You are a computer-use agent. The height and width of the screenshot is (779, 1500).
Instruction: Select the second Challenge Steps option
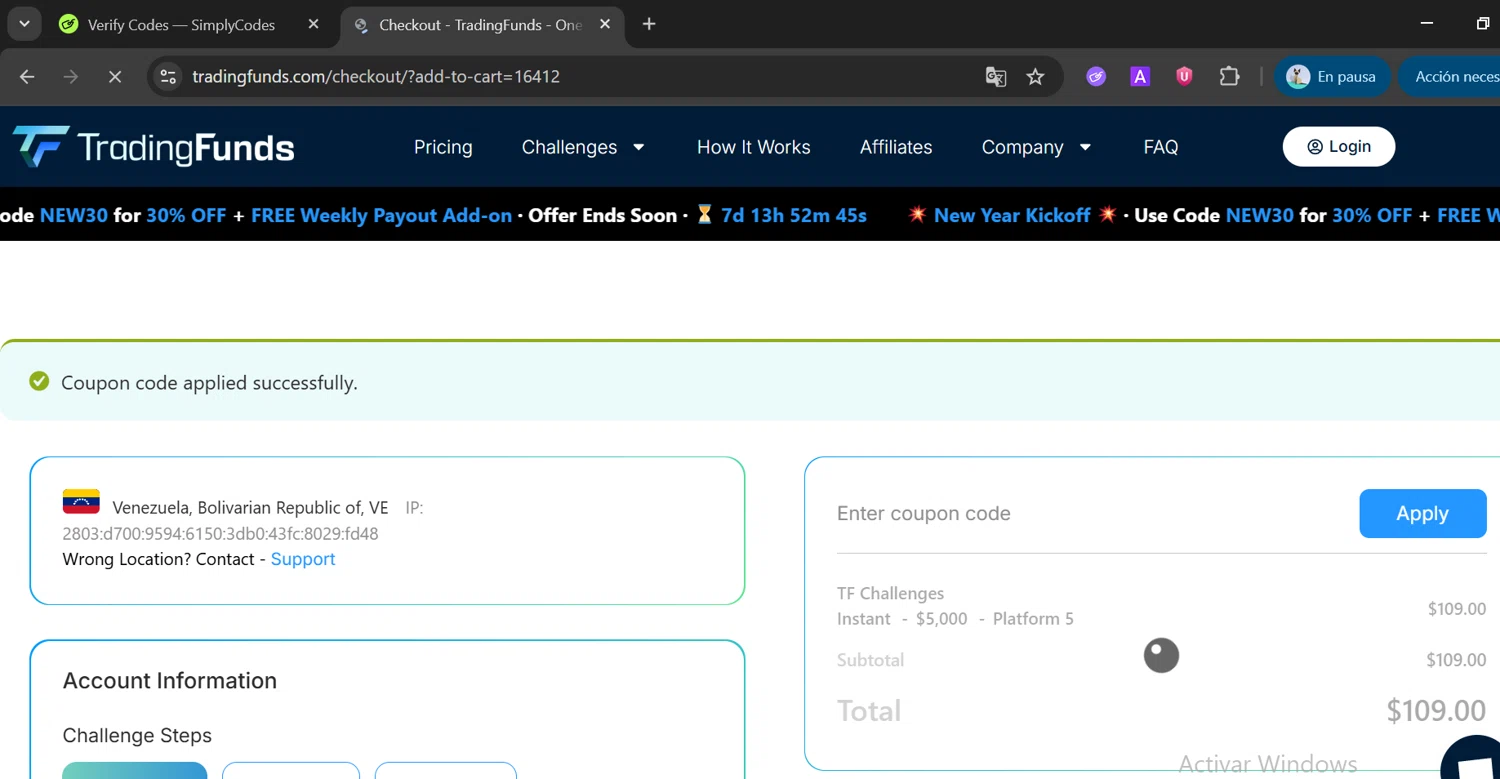click(x=291, y=770)
